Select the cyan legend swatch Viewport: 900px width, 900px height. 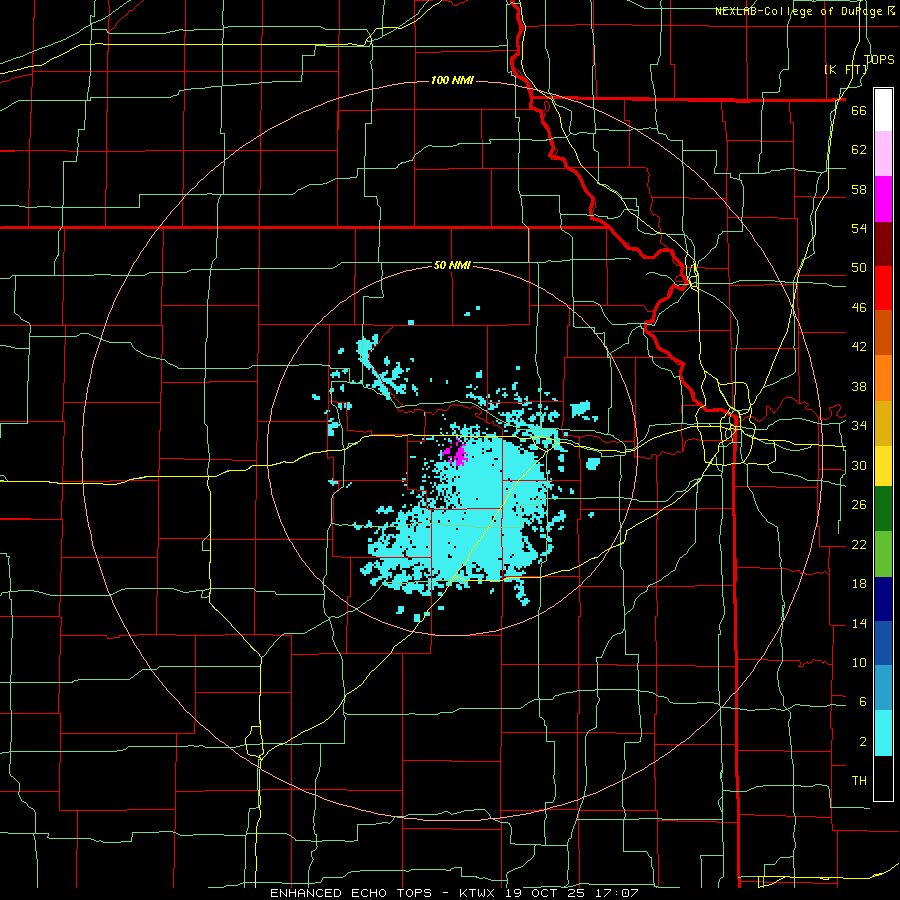pyautogui.click(x=883, y=733)
